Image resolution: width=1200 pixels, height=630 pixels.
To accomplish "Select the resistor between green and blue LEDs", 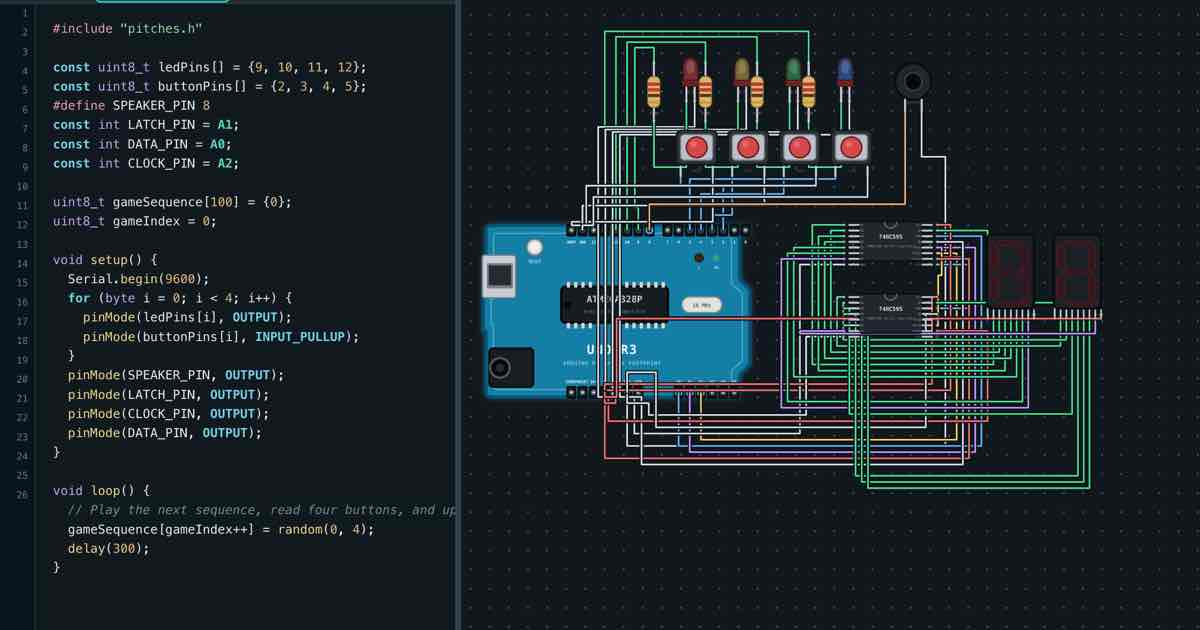I will click(x=808, y=92).
